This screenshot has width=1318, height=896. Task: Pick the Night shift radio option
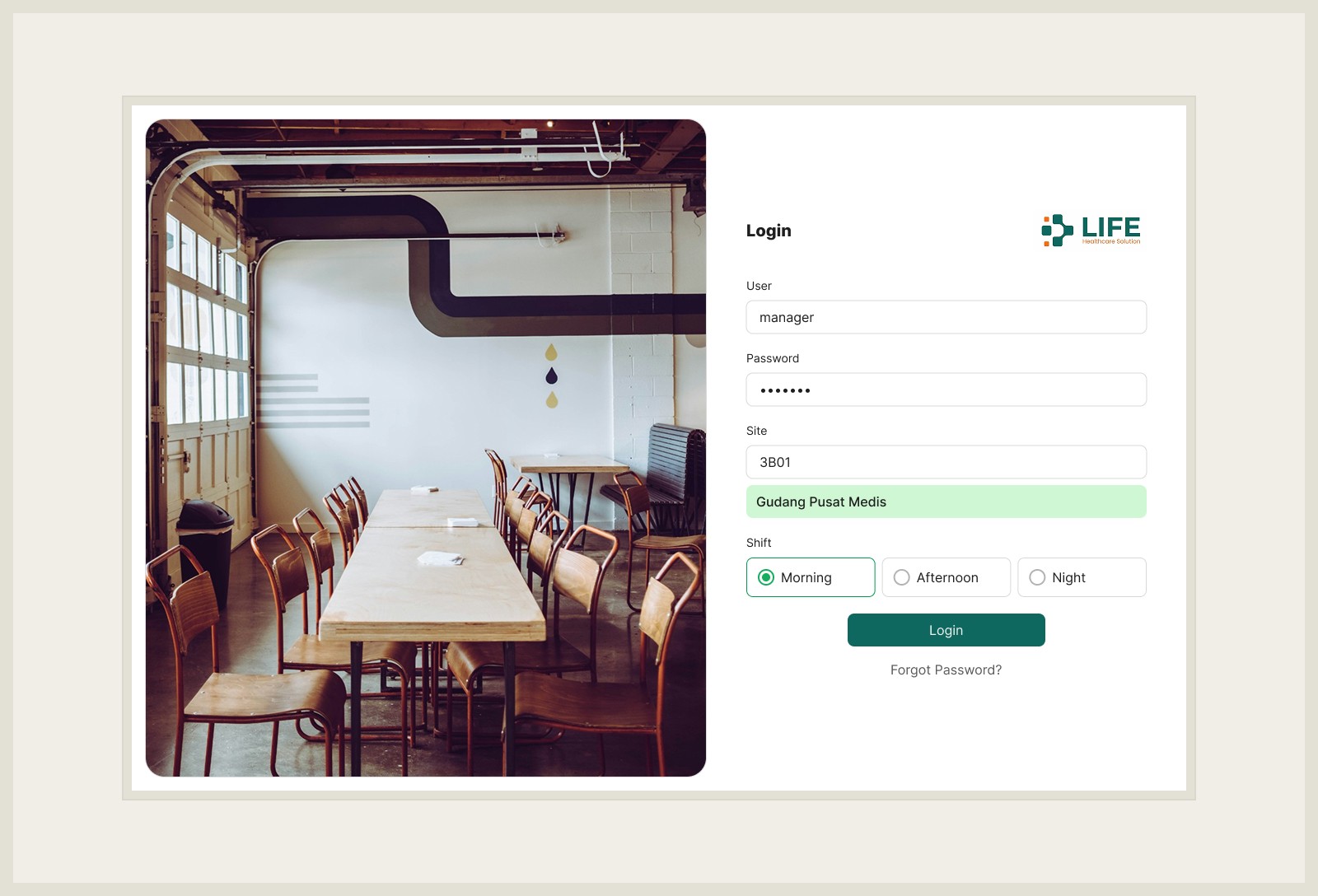(x=1082, y=577)
